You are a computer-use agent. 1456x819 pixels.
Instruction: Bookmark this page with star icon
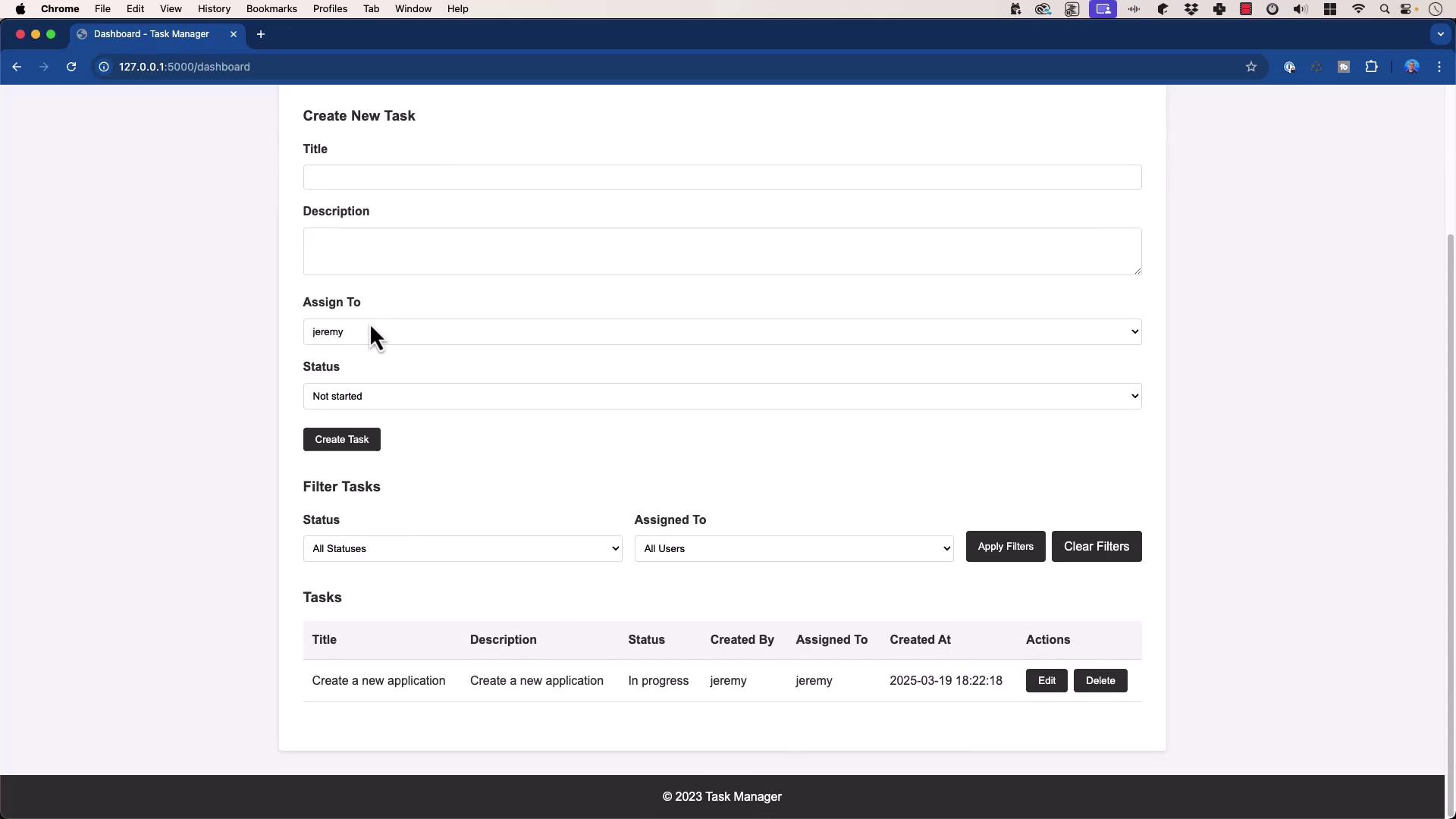1251,67
